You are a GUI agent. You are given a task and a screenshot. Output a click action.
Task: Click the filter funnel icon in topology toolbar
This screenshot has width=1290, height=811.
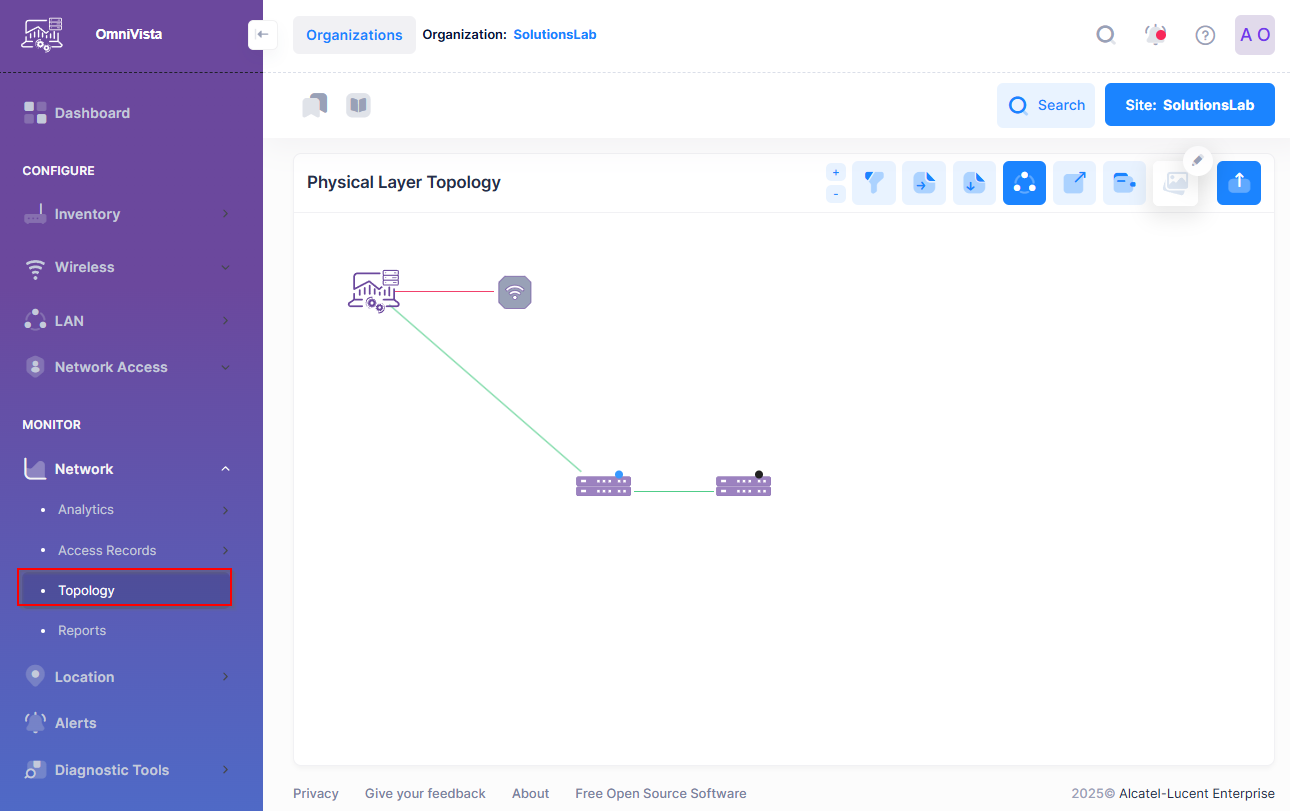point(874,183)
